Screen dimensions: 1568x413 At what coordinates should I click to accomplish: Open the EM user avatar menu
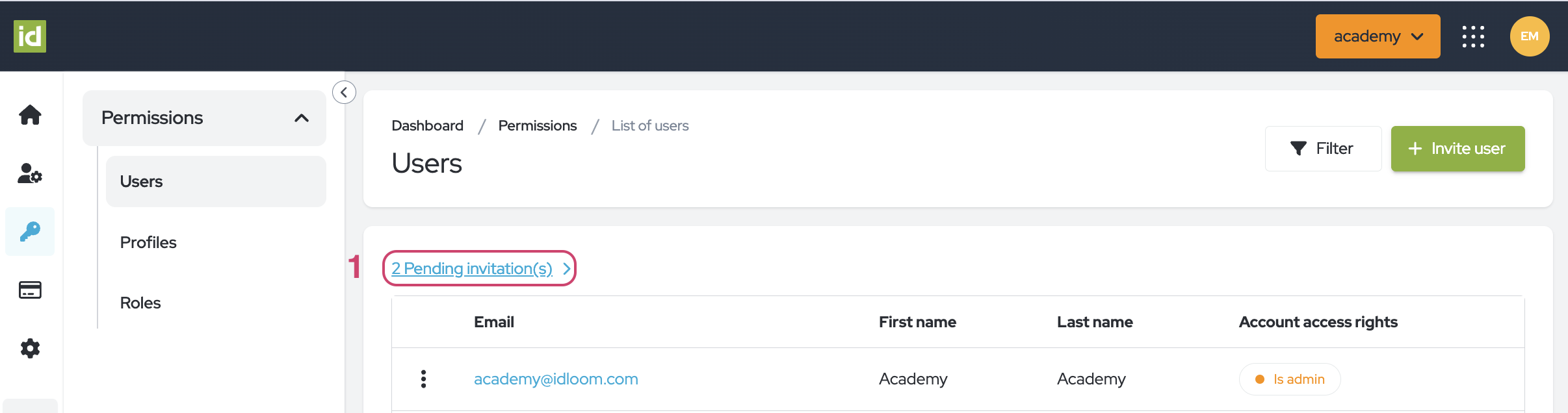1529,36
